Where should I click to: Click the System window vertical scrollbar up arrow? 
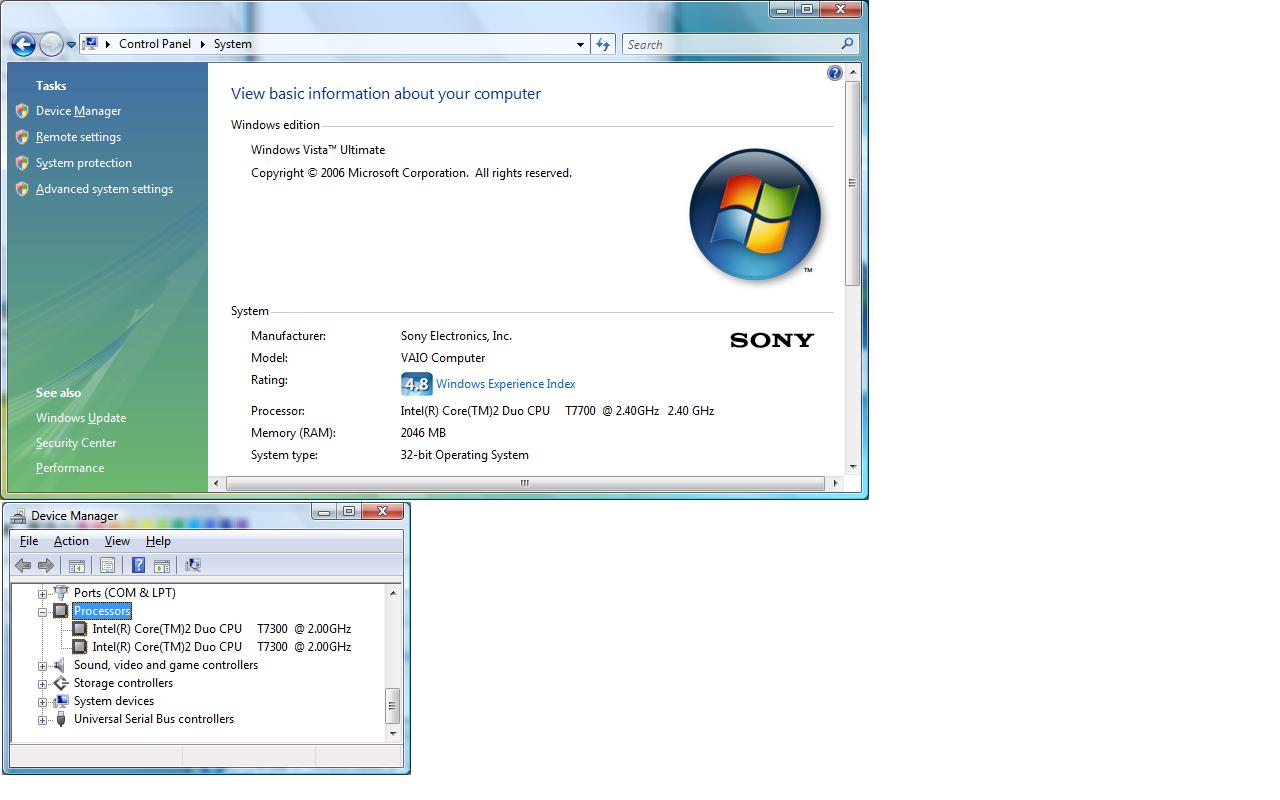click(853, 73)
